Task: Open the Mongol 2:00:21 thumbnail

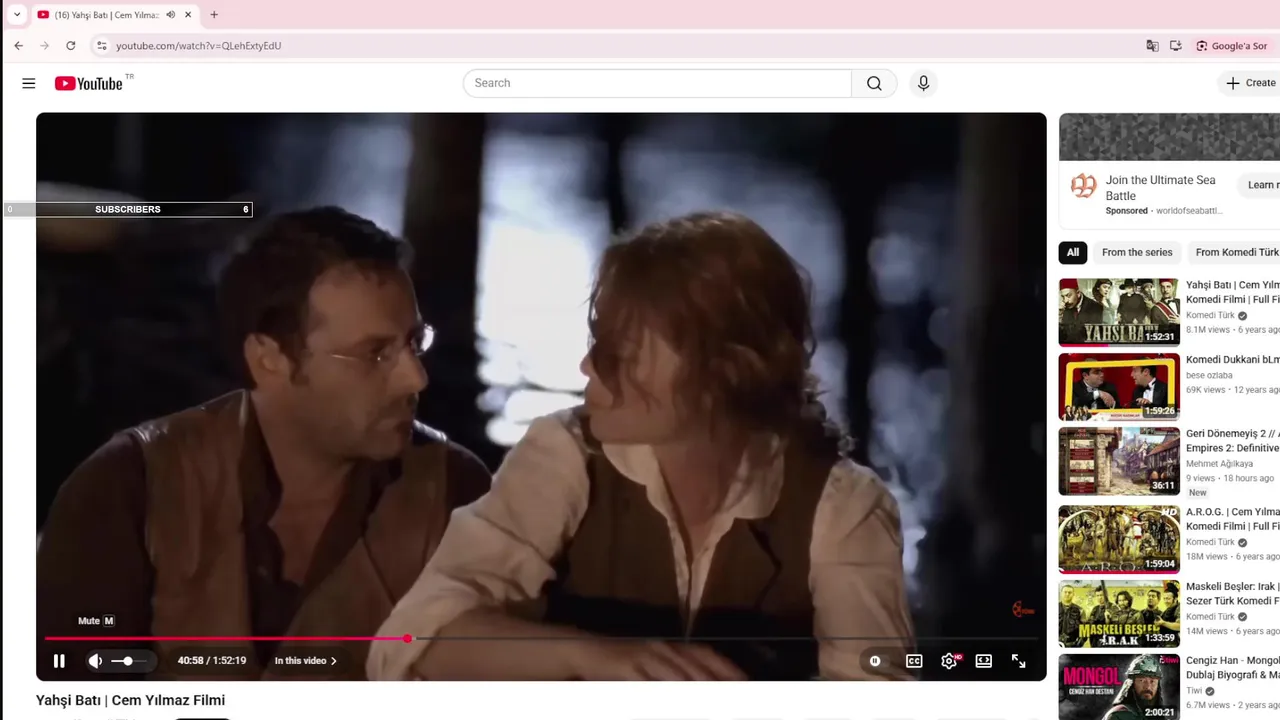Action: pos(1119,688)
